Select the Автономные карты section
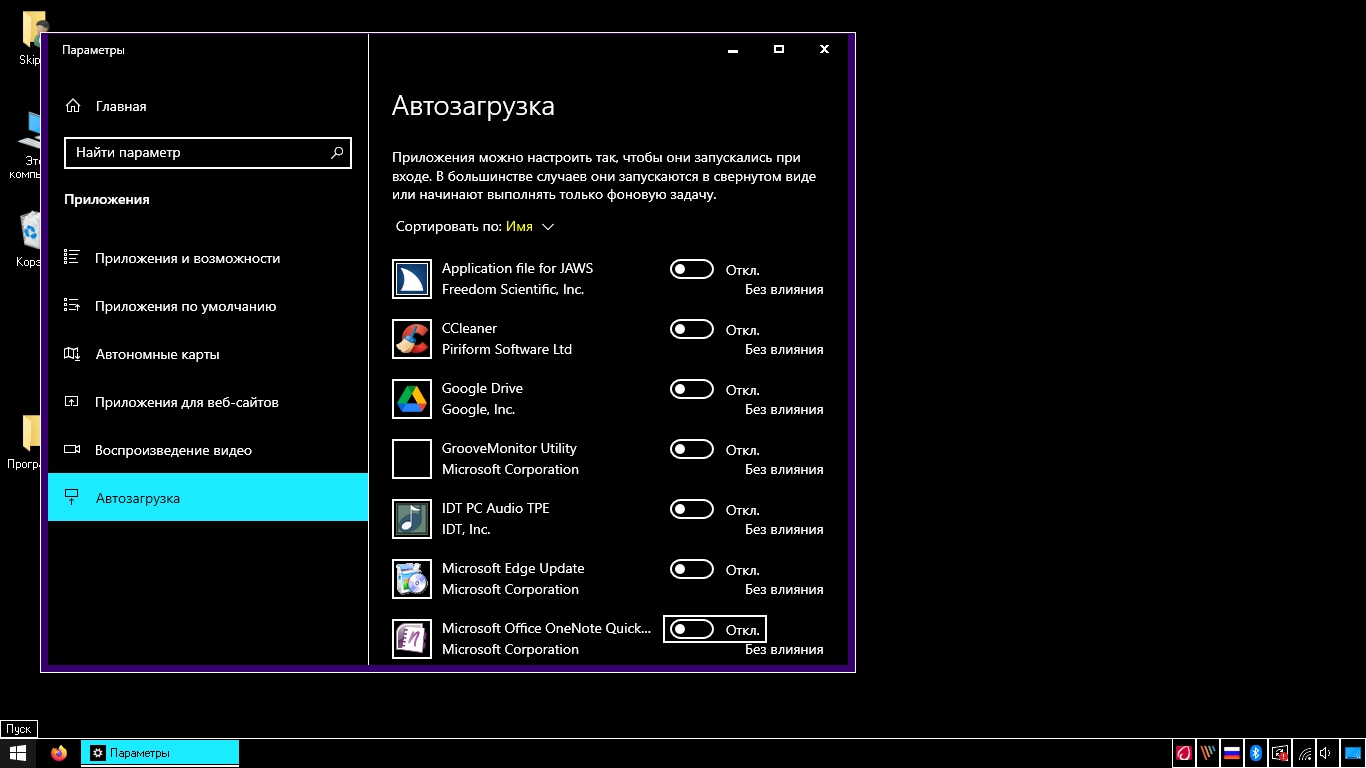This screenshot has width=1366, height=768. 208,354
